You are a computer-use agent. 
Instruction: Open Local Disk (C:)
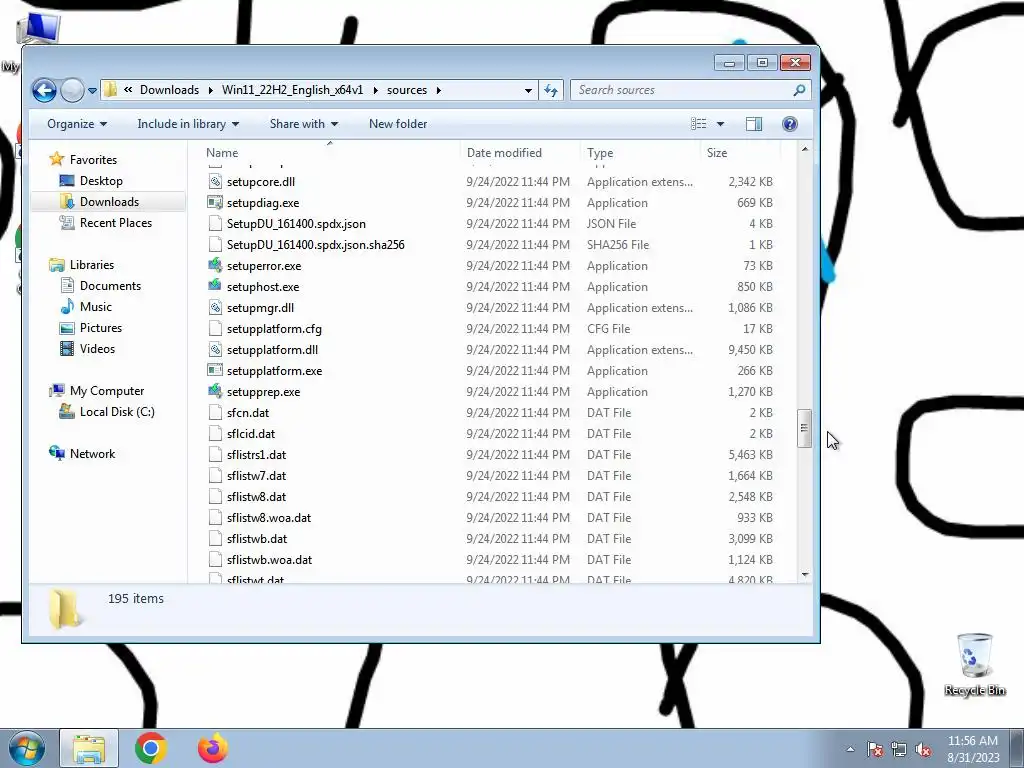click(x=117, y=411)
